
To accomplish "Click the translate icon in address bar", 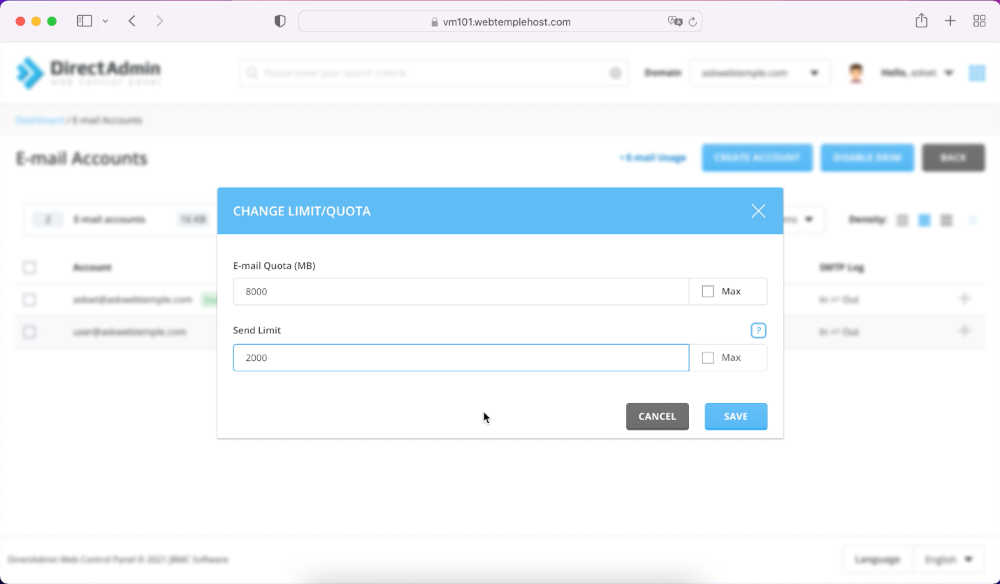I will (x=675, y=22).
